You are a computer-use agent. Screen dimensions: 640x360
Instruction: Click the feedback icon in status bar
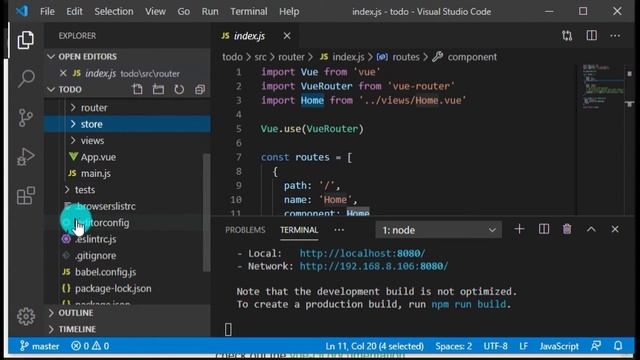click(596, 346)
